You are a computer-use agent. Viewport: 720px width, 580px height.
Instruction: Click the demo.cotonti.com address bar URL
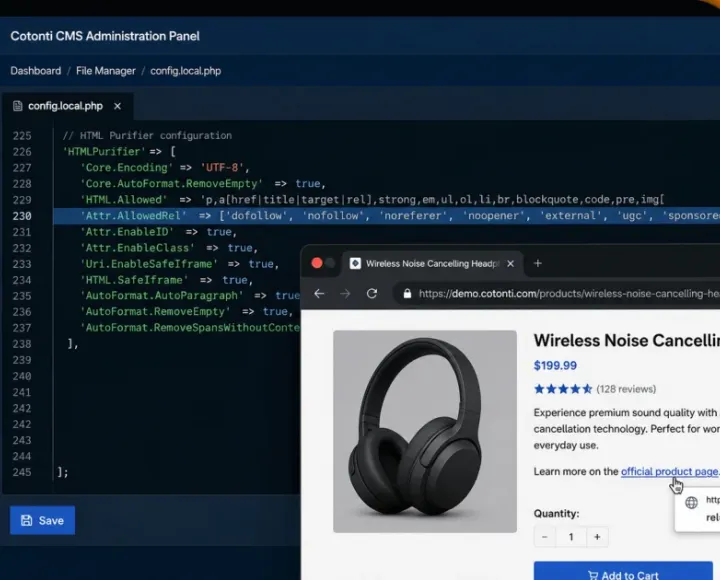pos(568,294)
